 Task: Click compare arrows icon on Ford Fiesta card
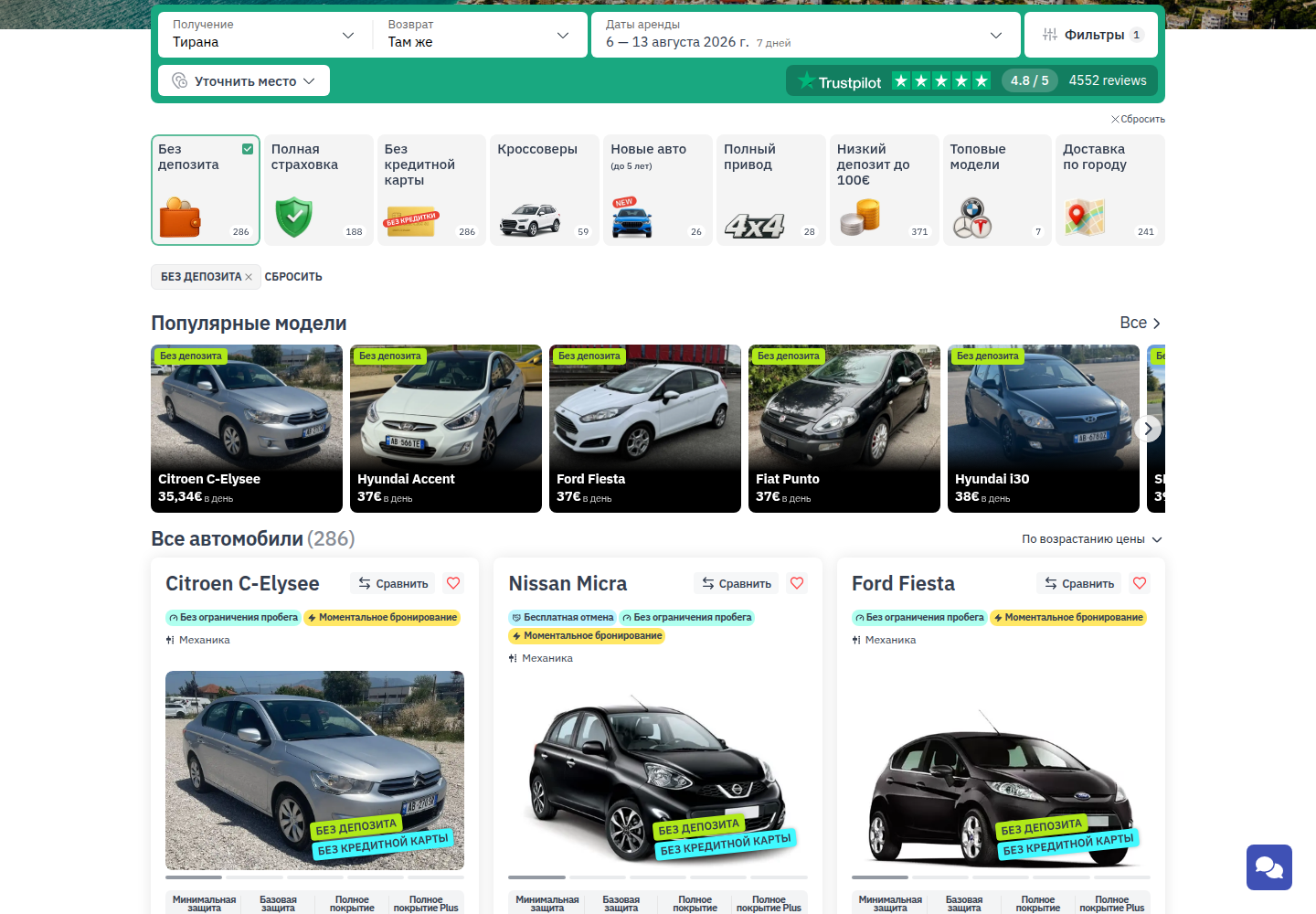(x=1051, y=583)
